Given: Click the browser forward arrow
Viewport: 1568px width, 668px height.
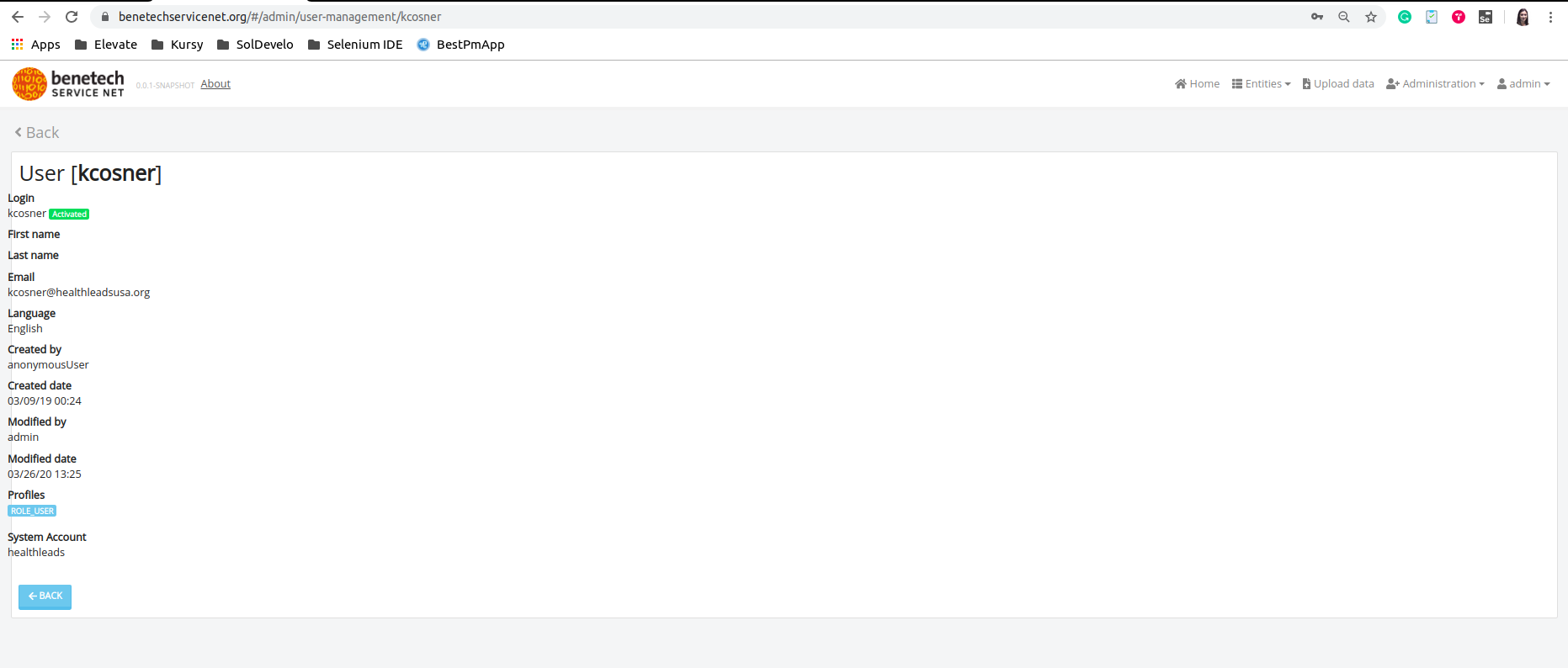Looking at the screenshot, I should [45, 17].
